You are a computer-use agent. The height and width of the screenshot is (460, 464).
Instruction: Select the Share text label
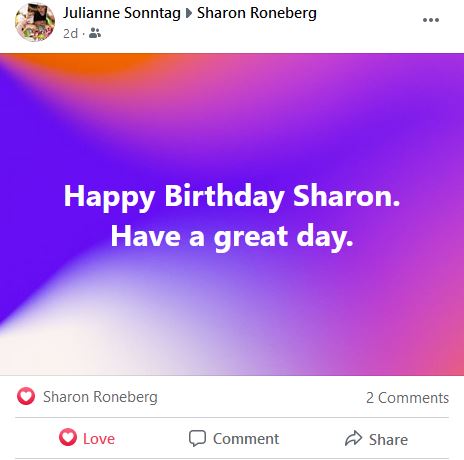click(388, 439)
